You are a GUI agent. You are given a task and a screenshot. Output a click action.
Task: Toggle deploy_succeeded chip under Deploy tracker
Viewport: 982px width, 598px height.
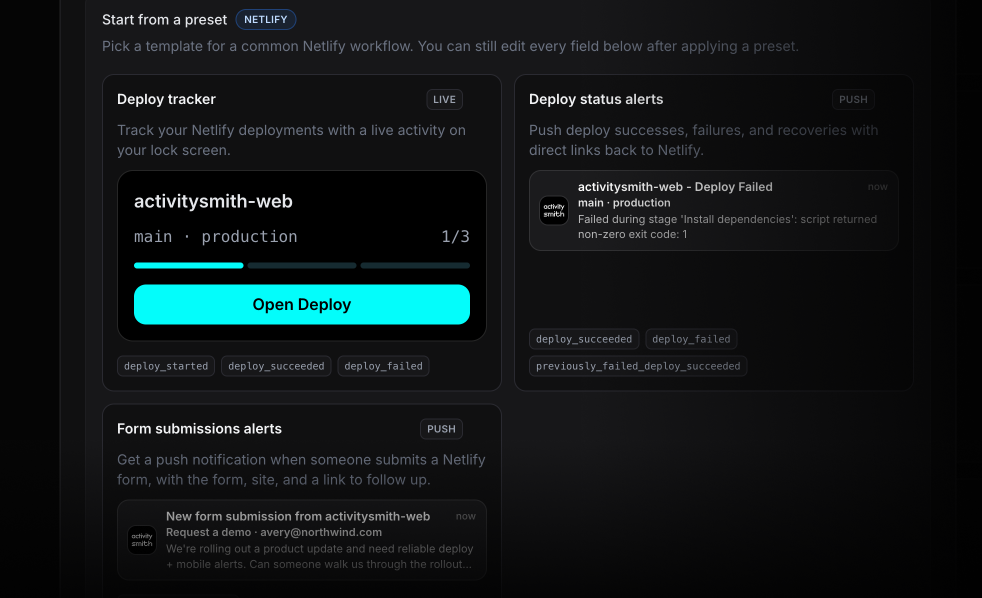coord(276,366)
